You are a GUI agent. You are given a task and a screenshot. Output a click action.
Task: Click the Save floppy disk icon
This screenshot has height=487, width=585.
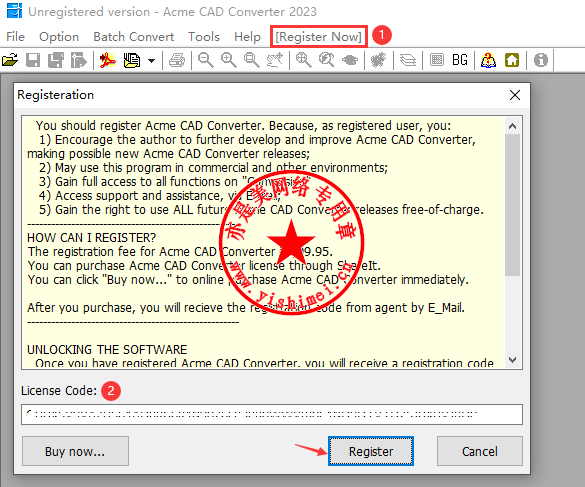pos(33,60)
